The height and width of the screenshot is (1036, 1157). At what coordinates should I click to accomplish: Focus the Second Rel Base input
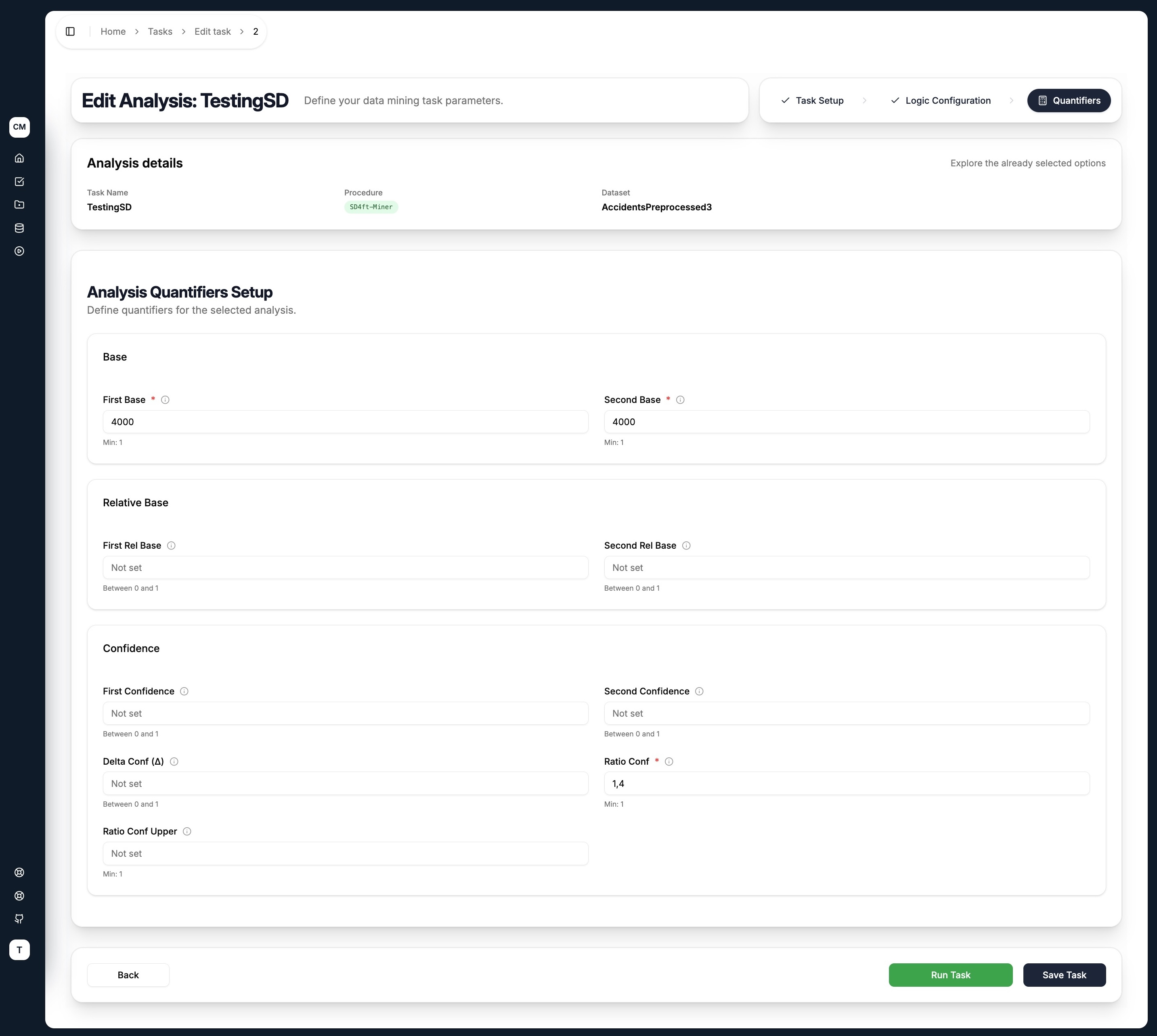pyautogui.click(x=846, y=568)
